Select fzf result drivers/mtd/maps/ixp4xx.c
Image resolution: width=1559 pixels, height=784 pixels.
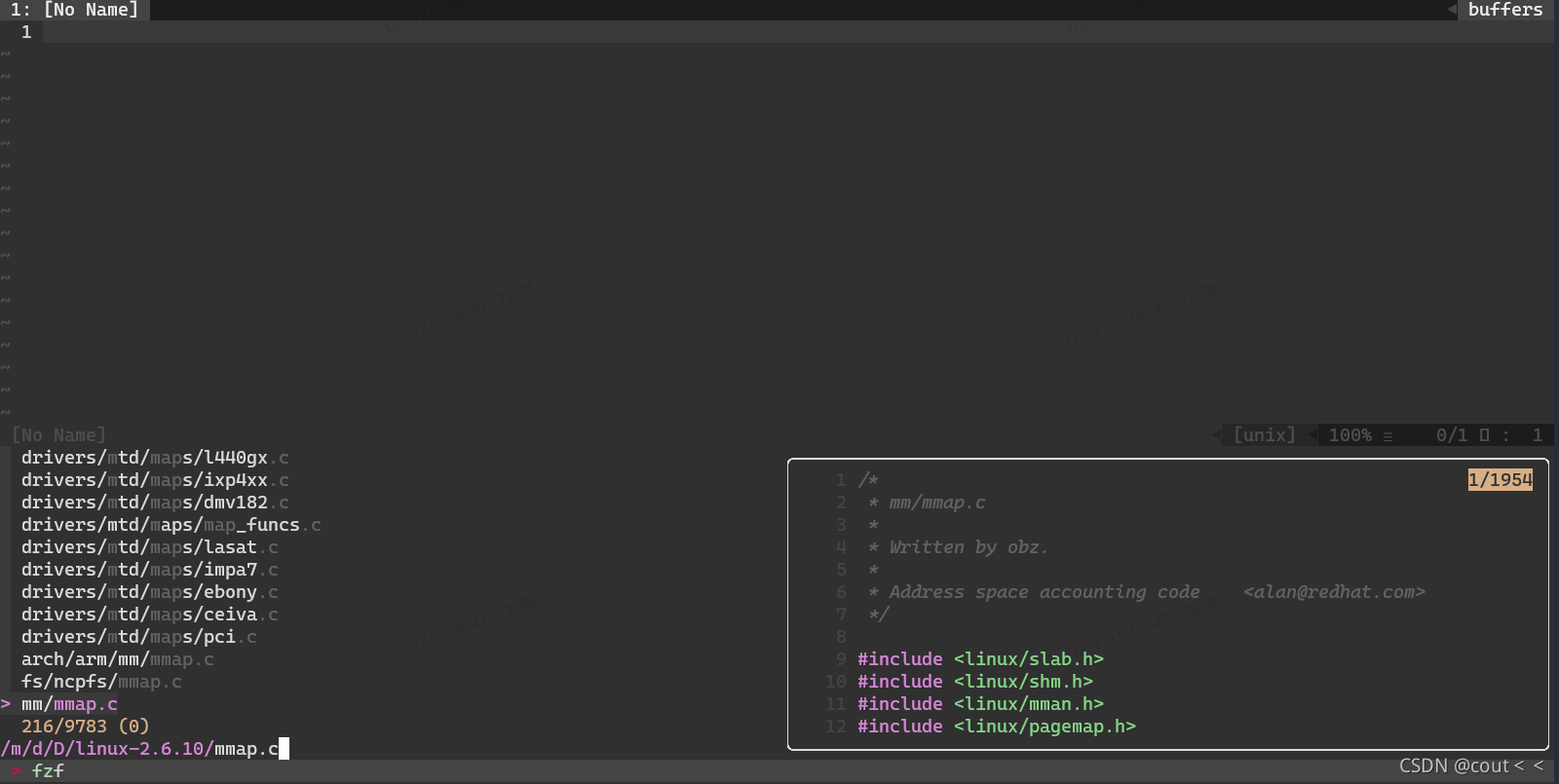[155, 480]
